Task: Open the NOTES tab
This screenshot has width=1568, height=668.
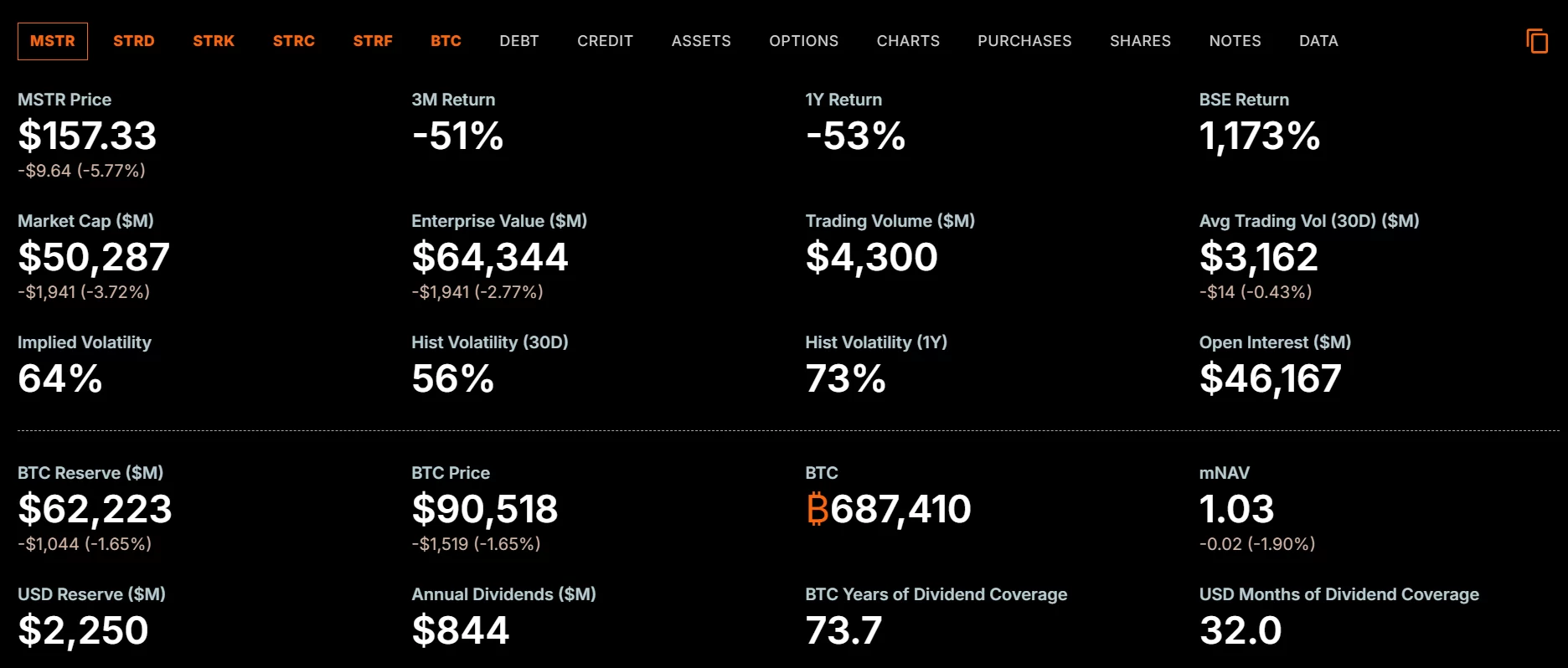Action: (x=1235, y=41)
